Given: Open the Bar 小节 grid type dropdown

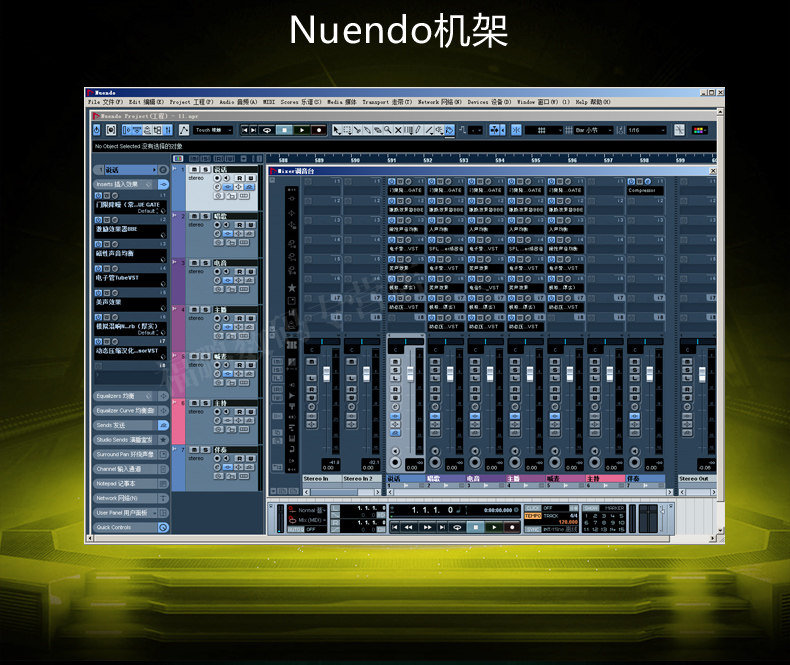Looking at the screenshot, I should 593,130.
